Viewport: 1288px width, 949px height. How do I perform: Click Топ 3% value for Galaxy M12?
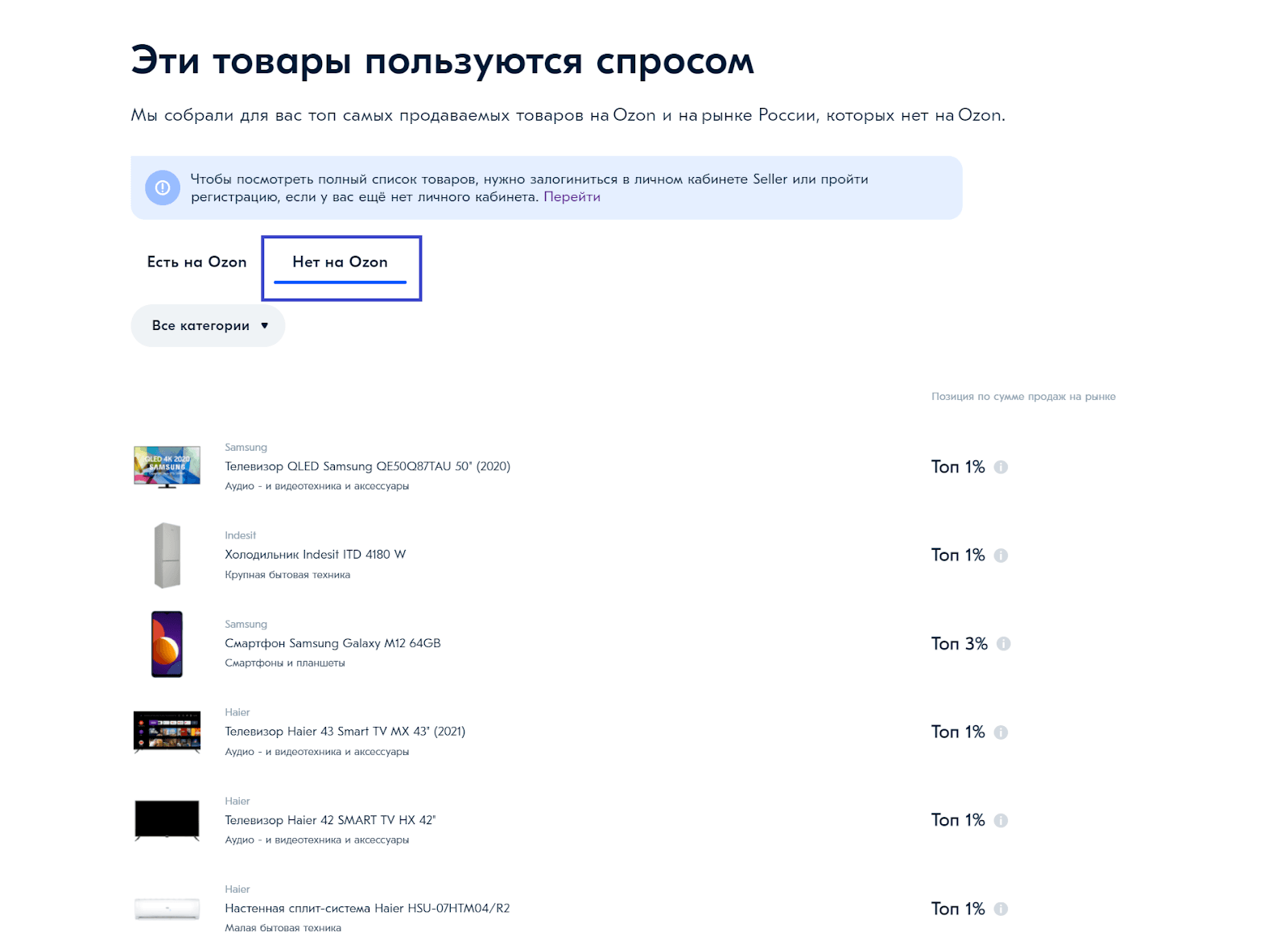tap(960, 644)
